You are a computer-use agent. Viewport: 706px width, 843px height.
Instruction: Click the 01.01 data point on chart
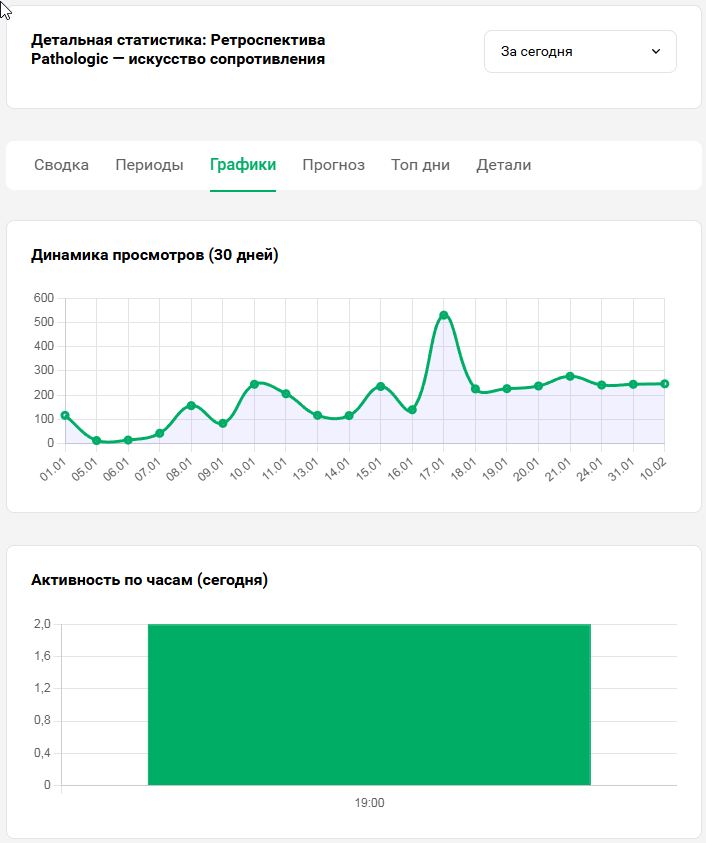pos(65,415)
